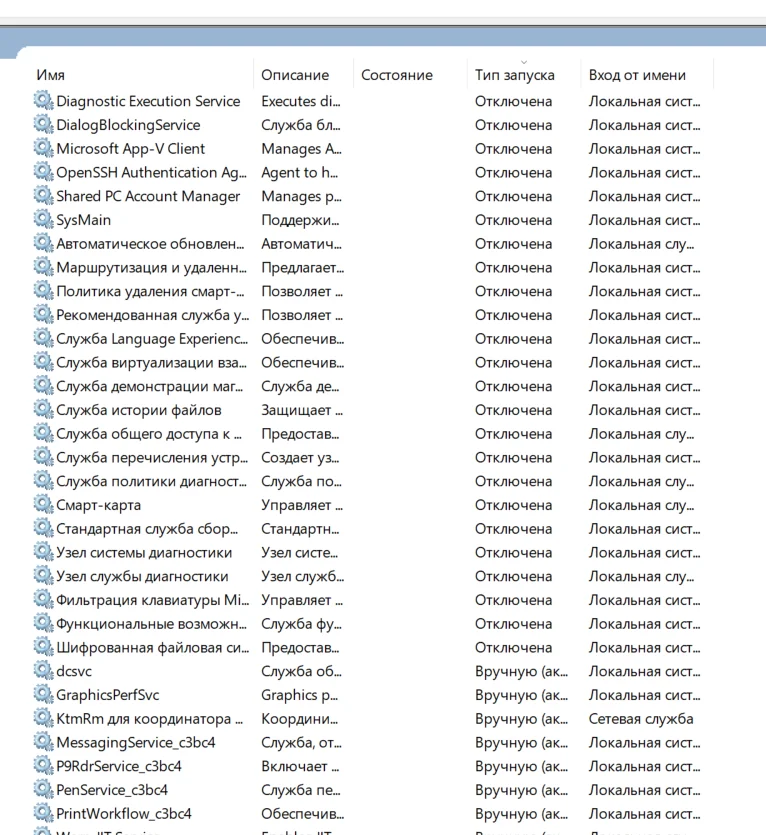Select the Шифрованная файловая си... service
Viewport: 766px width, 835px height.
pyautogui.click(x=368, y=648)
